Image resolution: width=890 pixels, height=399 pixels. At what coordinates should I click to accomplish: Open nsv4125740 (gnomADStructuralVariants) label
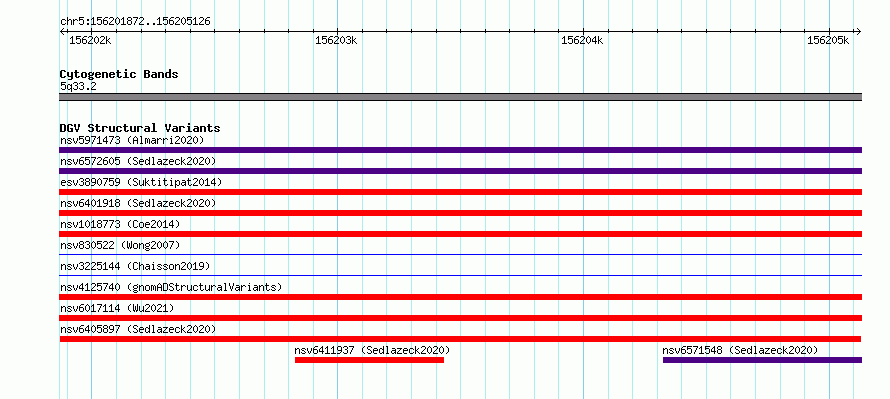pyautogui.click(x=171, y=287)
